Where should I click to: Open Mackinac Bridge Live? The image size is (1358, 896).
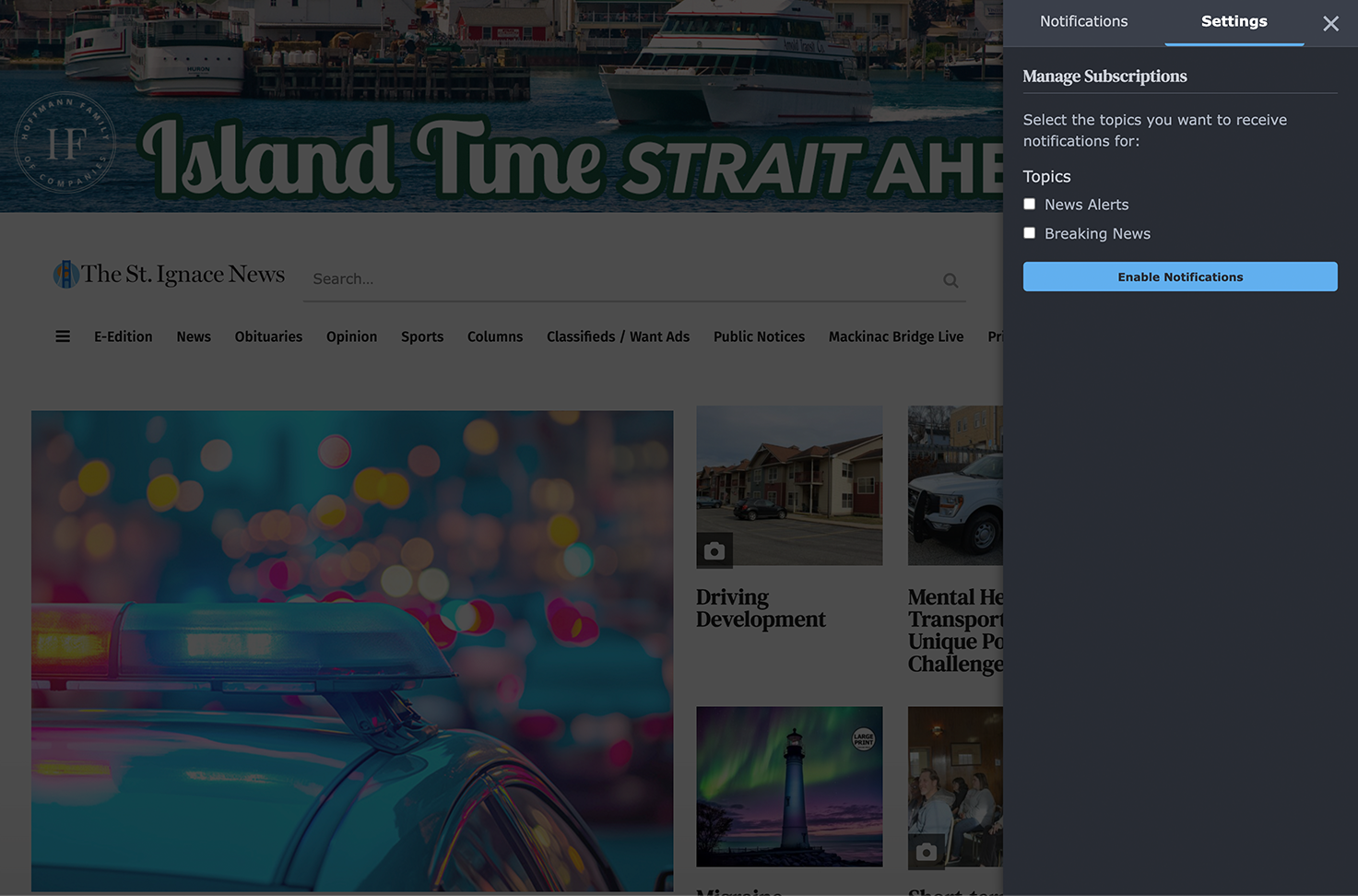tap(896, 336)
